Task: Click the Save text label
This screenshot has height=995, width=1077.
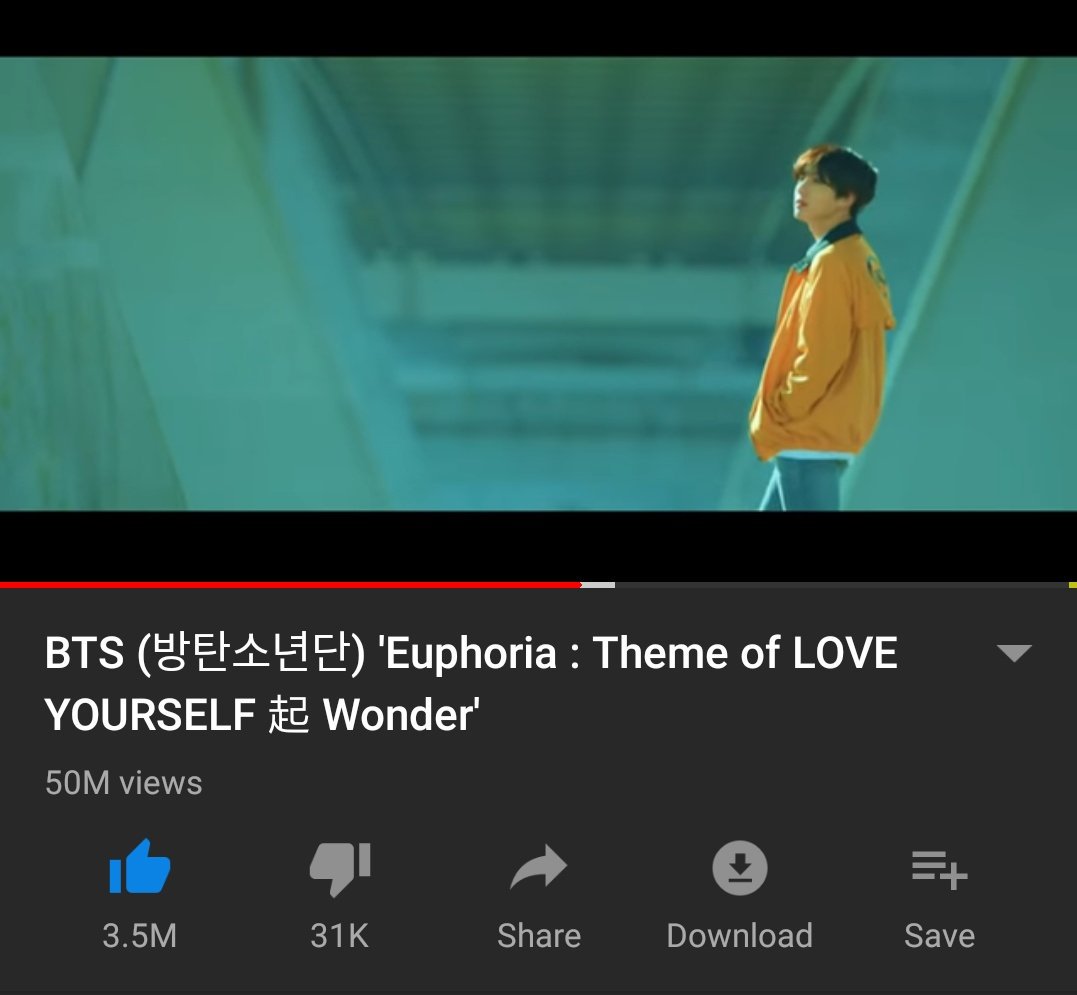Action: coord(940,935)
